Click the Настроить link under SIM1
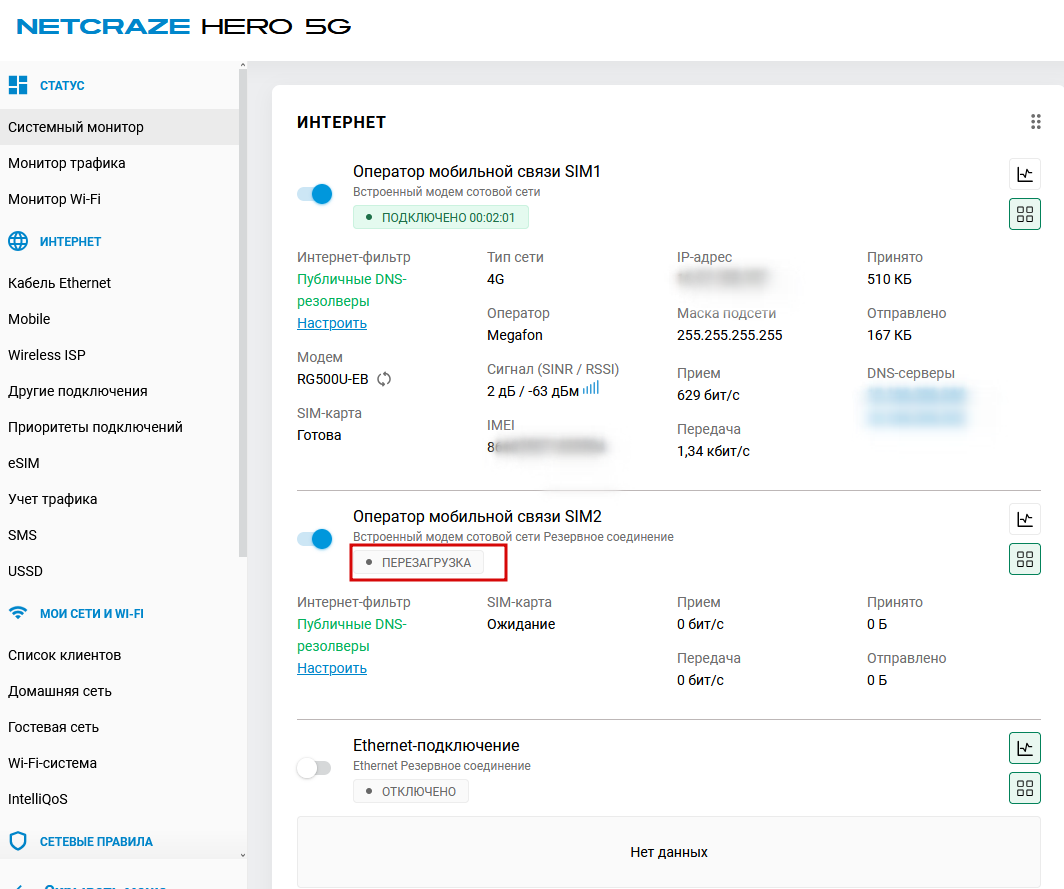This screenshot has height=889, width=1064. (x=332, y=323)
